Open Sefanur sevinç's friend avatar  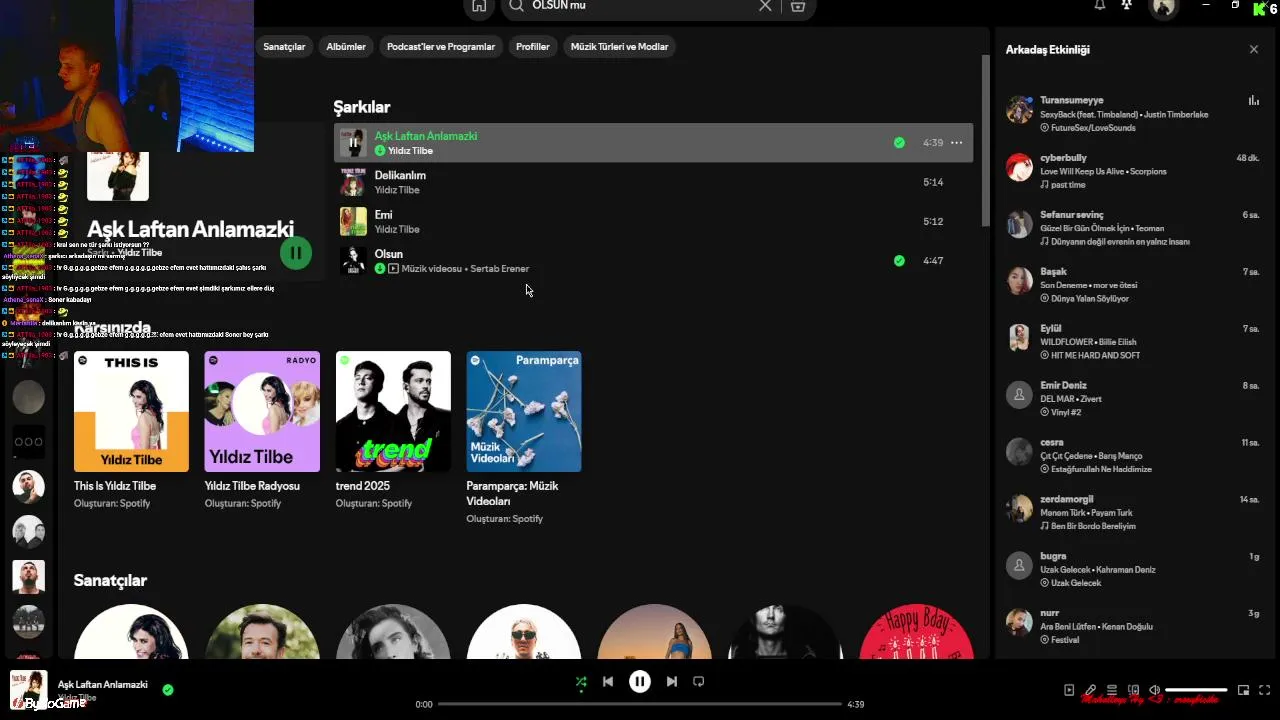pos(1019,224)
